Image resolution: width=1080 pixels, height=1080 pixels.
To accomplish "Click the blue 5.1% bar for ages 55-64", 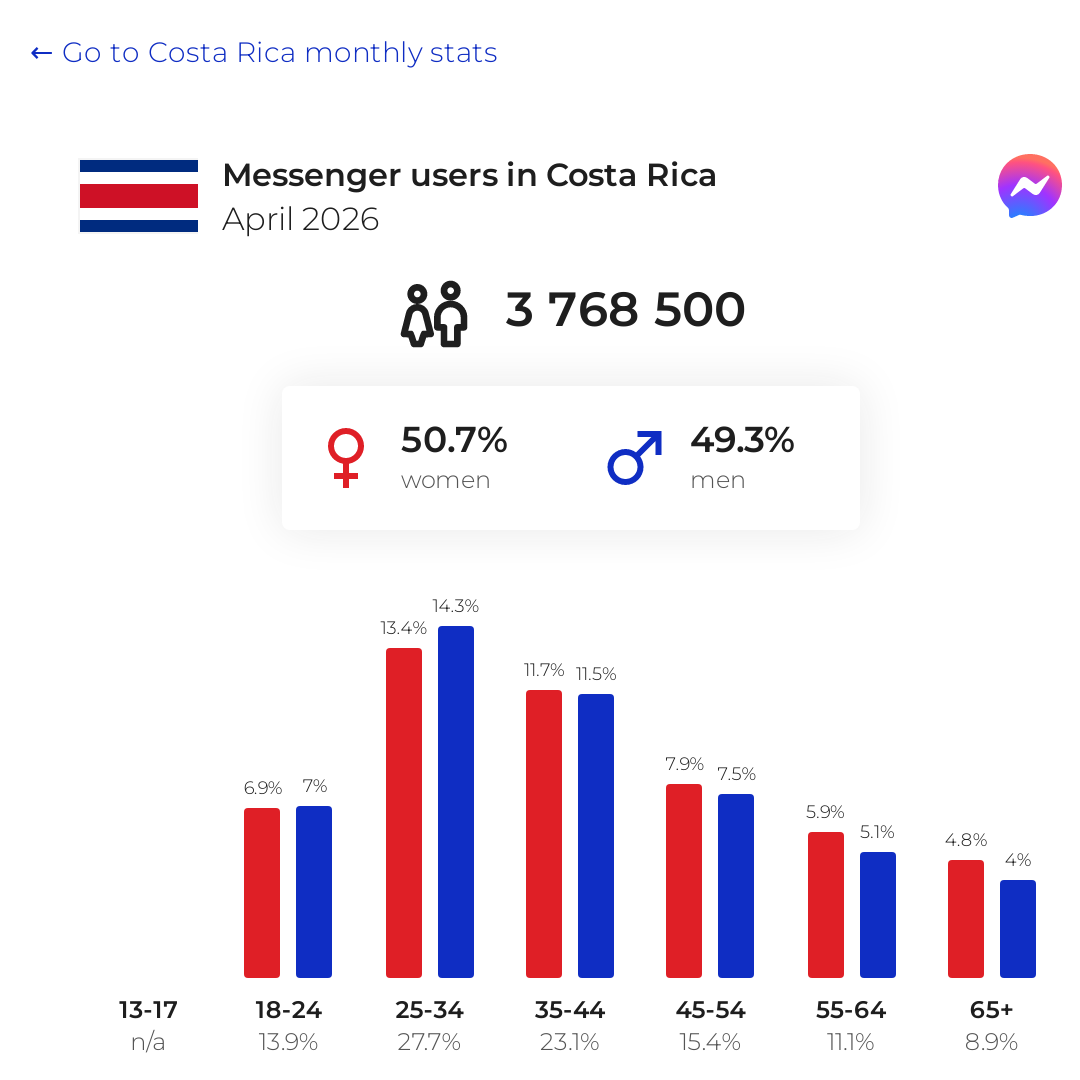I will pyautogui.click(x=878, y=915).
